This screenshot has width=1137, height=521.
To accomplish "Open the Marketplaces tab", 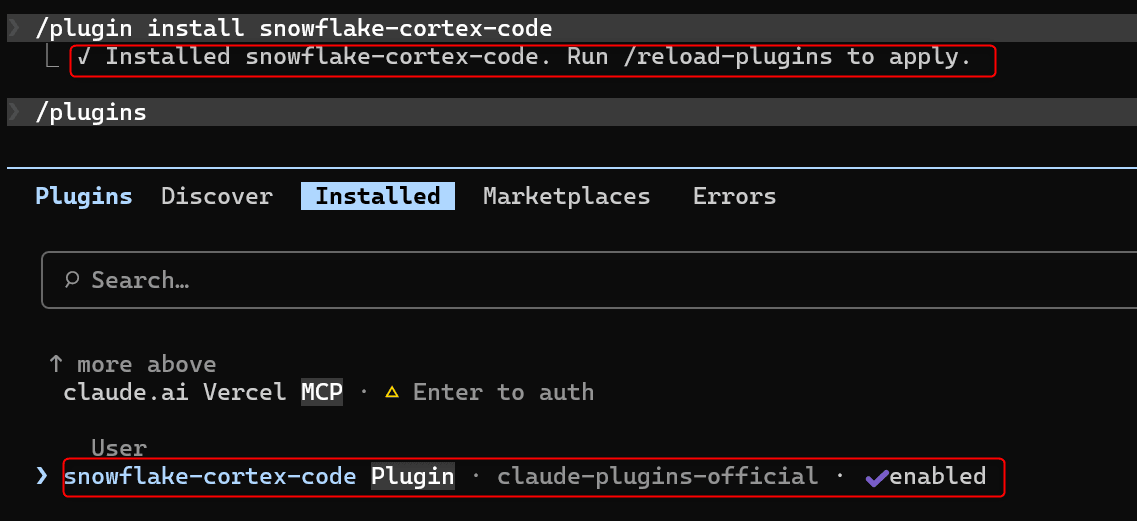I will [566, 196].
